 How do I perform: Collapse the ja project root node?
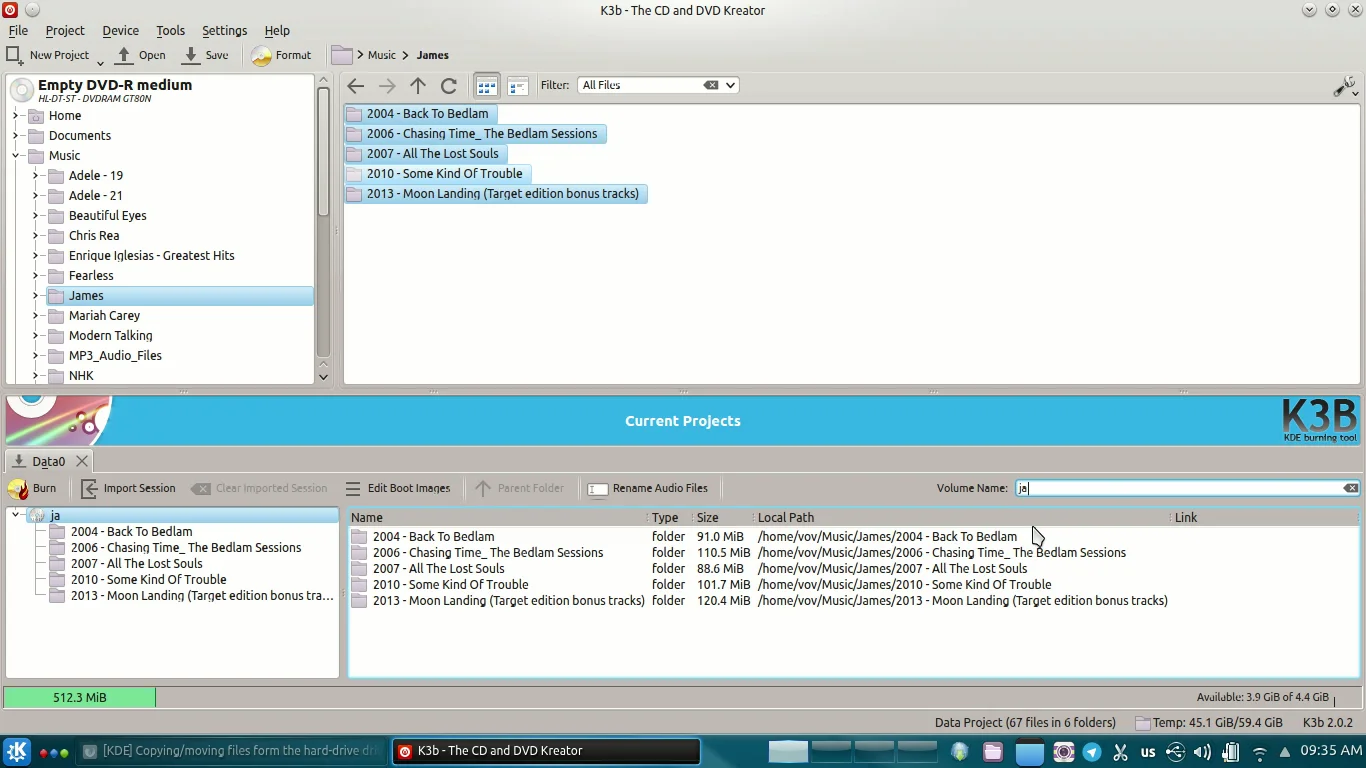point(16,515)
